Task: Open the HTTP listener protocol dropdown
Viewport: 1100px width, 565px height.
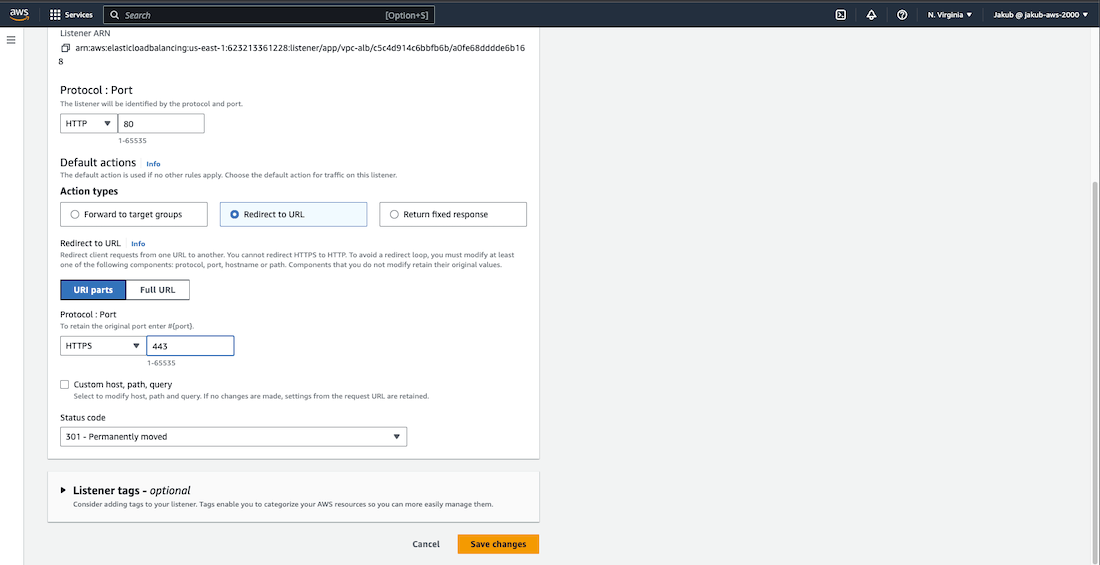Action: pyautogui.click(x=88, y=123)
